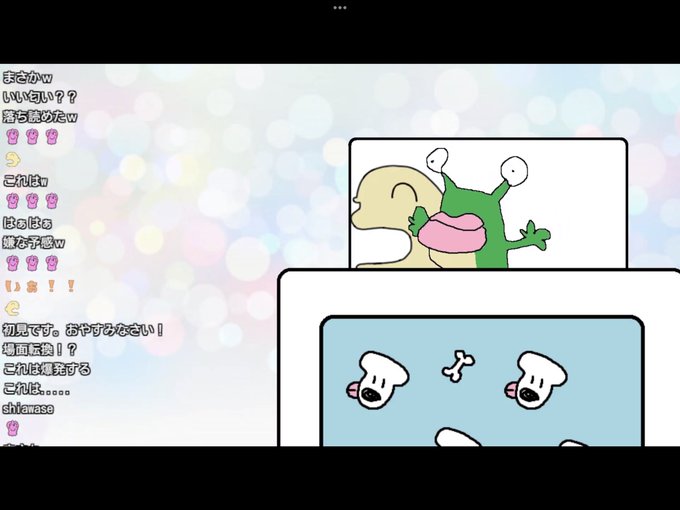Select the comment 'はぁはぁ'

tap(27, 223)
